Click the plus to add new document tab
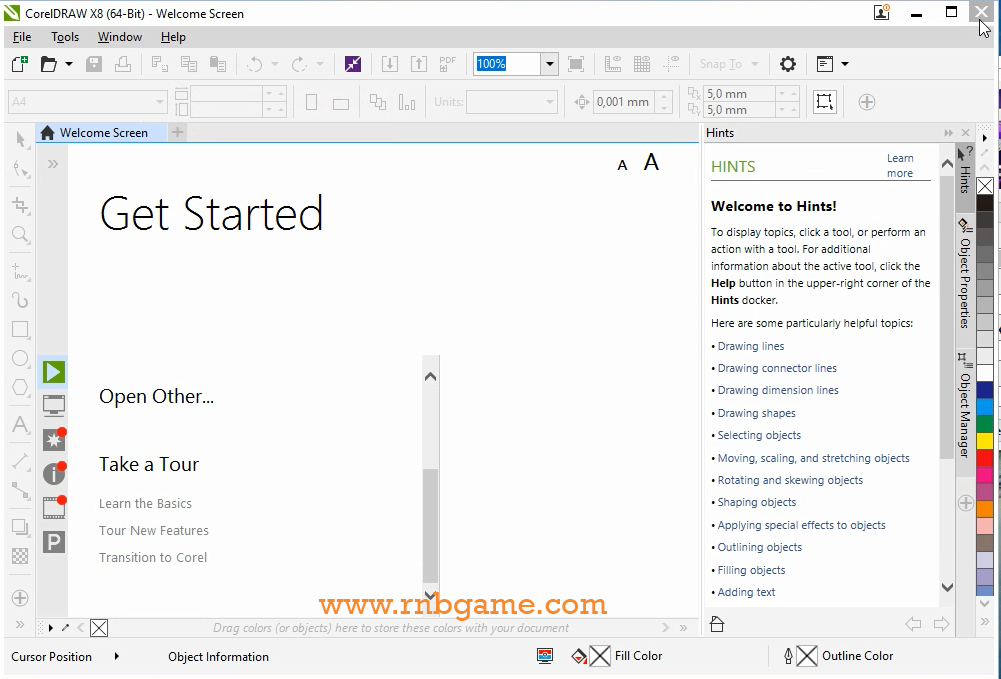This screenshot has width=1001, height=679. tap(177, 132)
